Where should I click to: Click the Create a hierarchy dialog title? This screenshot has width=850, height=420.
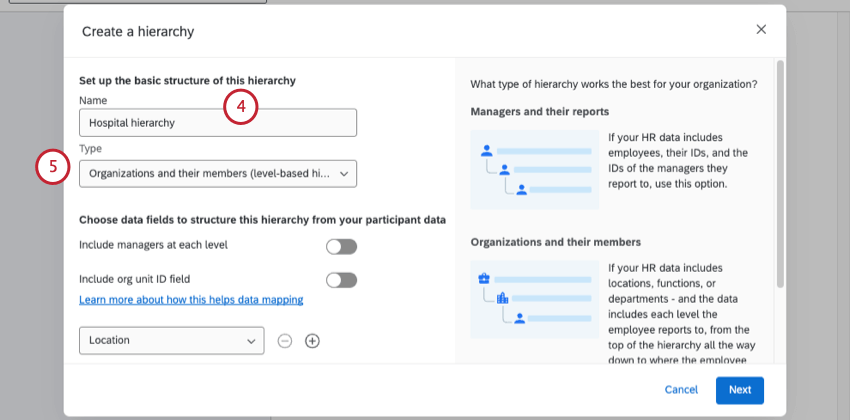137,32
